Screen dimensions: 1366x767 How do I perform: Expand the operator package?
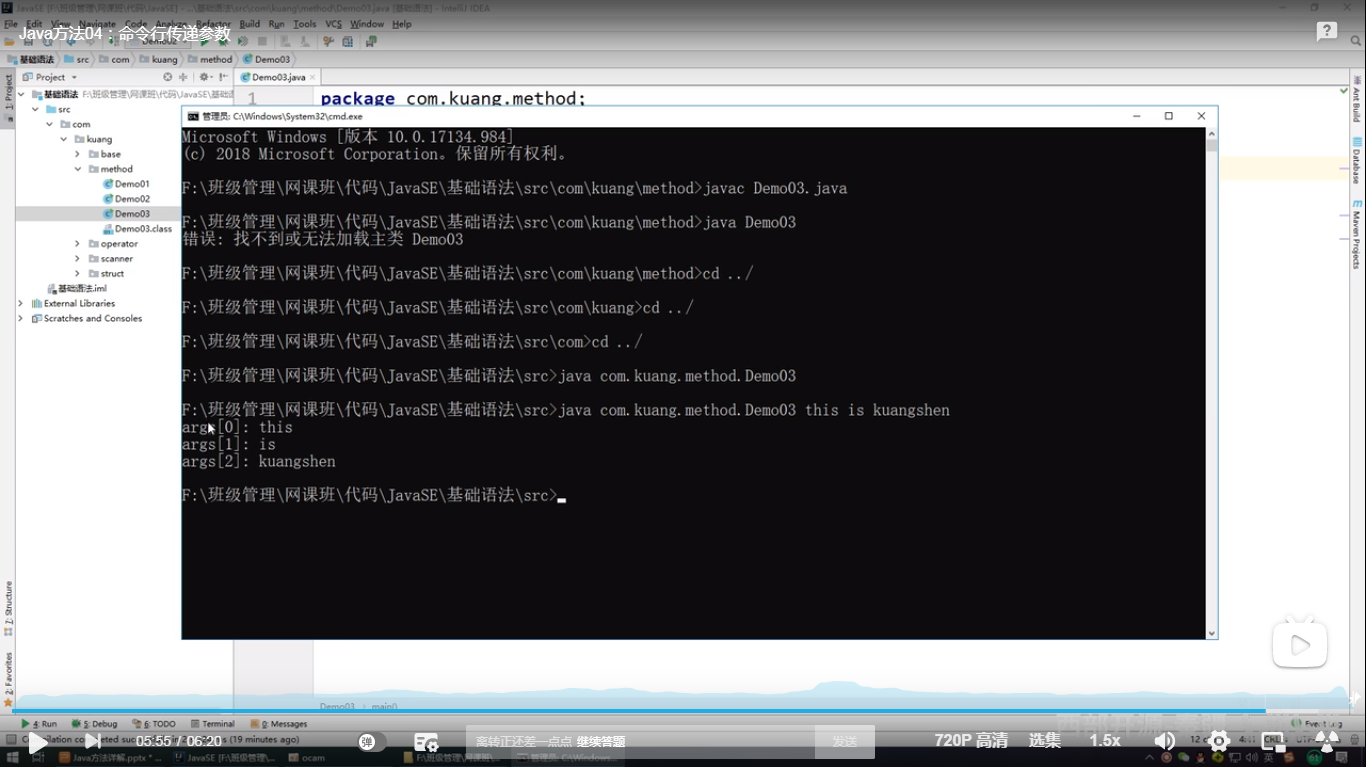pos(77,244)
